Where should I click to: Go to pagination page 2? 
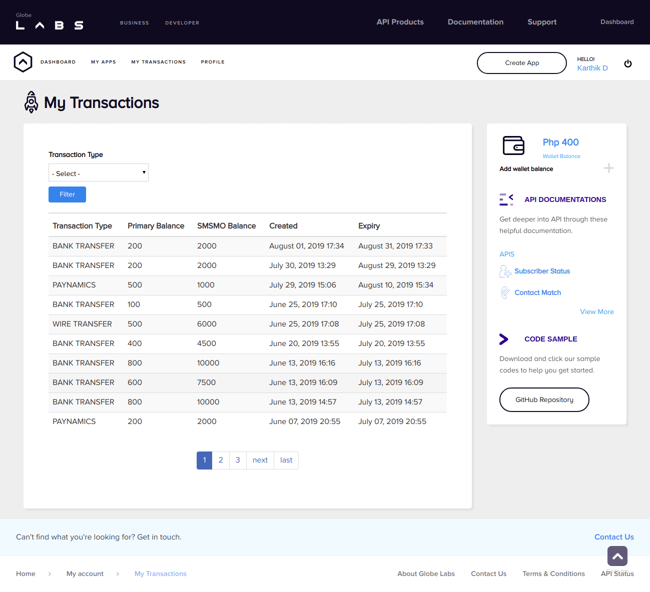(221, 460)
